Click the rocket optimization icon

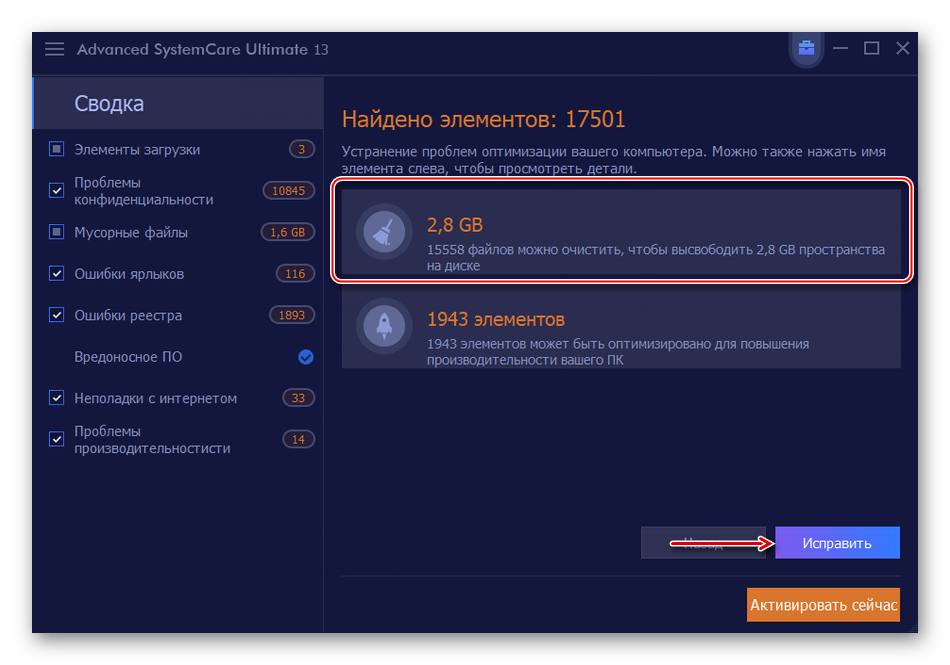tap(385, 325)
